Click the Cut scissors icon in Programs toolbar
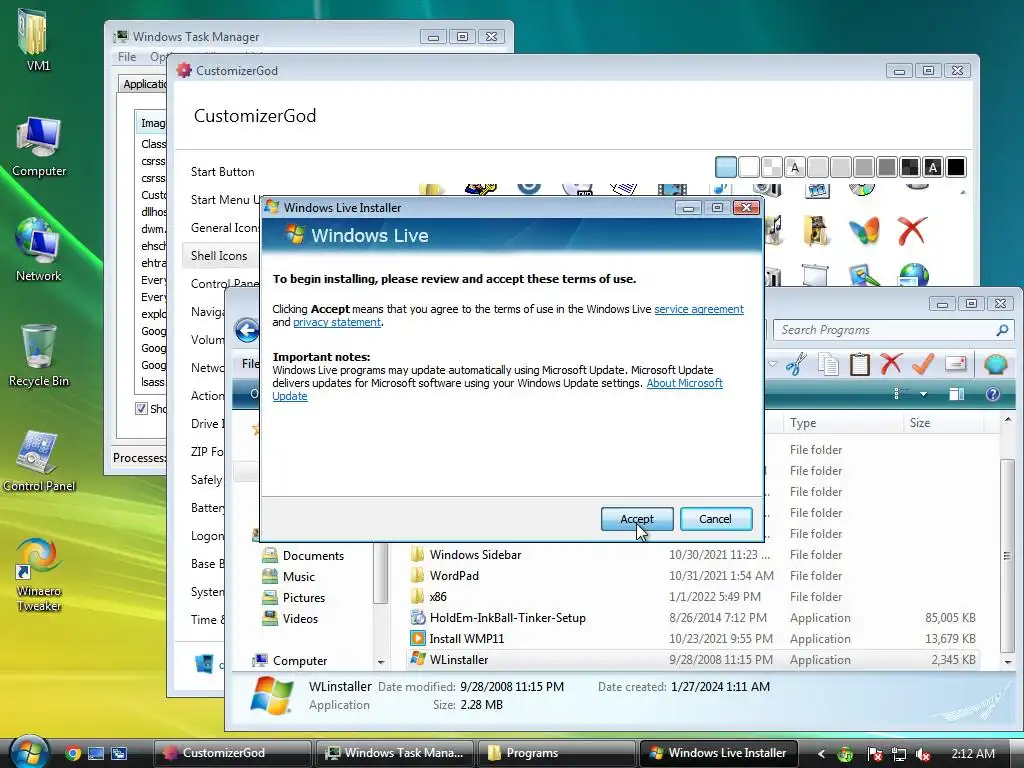 point(796,364)
